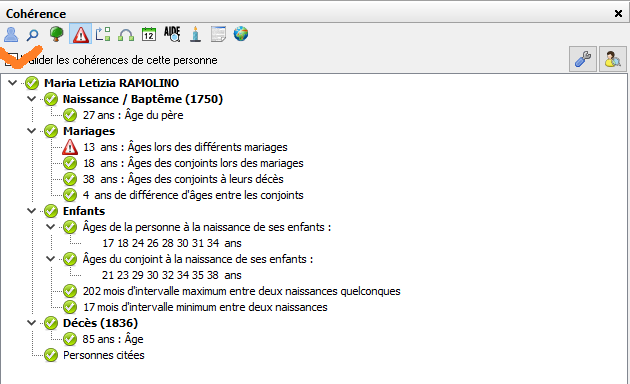The height and width of the screenshot is (384, 630).
Task: Select 4 ans de différence d'âges row
Action: [193, 195]
